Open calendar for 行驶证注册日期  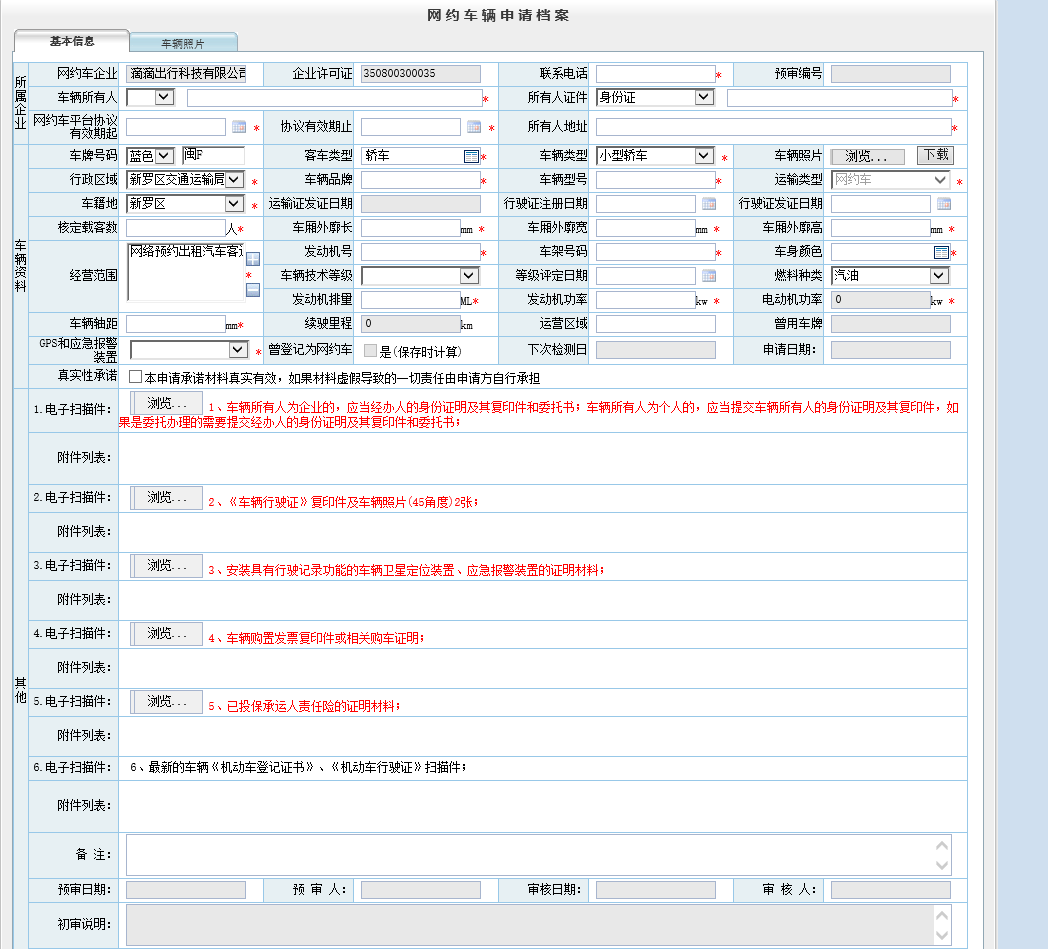(x=708, y=204)
